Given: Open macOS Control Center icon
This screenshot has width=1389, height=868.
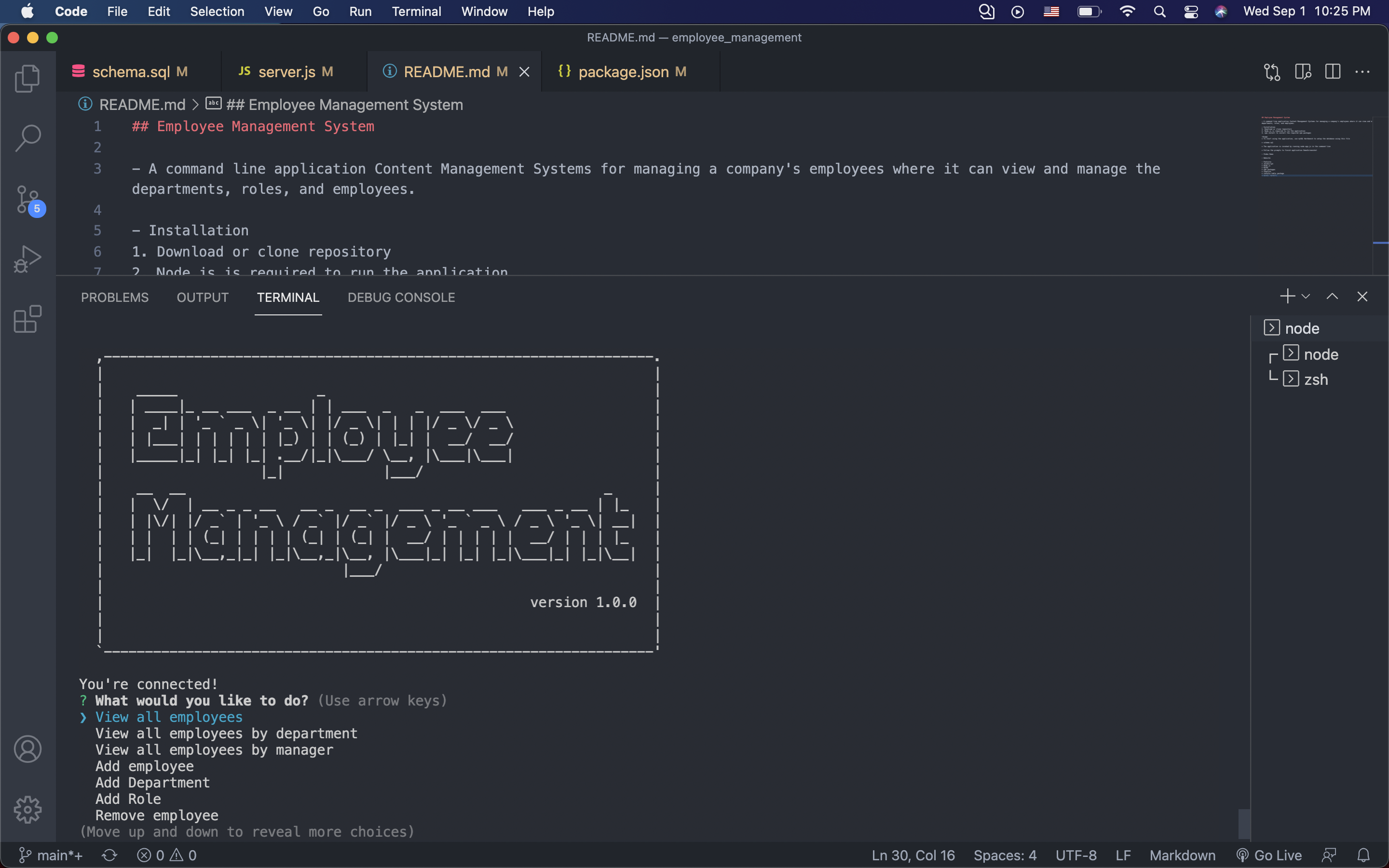Looking at the screenshot, I should [x=1191, y=12].
